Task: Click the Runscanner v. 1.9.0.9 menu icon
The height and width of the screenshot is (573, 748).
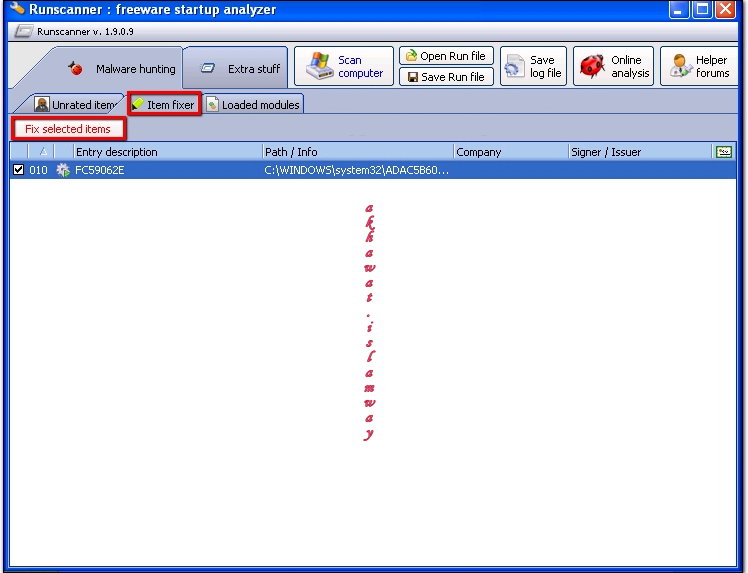Action: tap(23, 31)
